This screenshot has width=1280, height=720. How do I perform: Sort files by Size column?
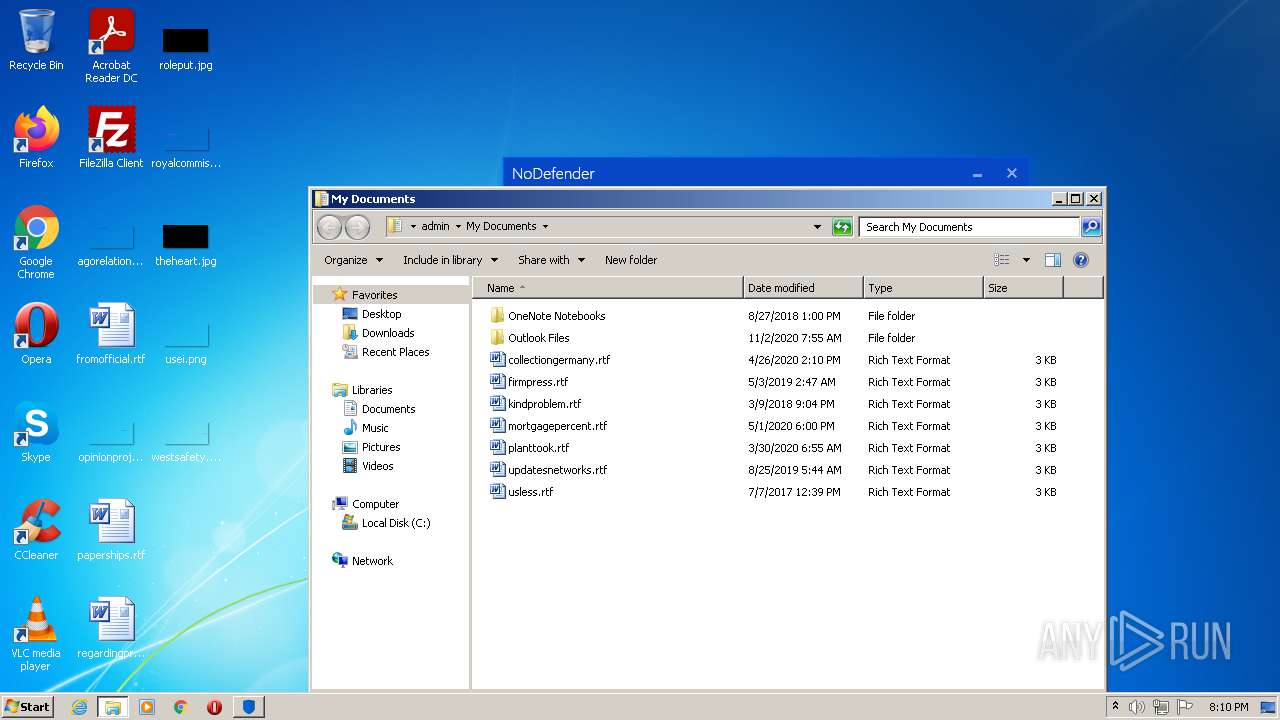(x=1023, y=288)
